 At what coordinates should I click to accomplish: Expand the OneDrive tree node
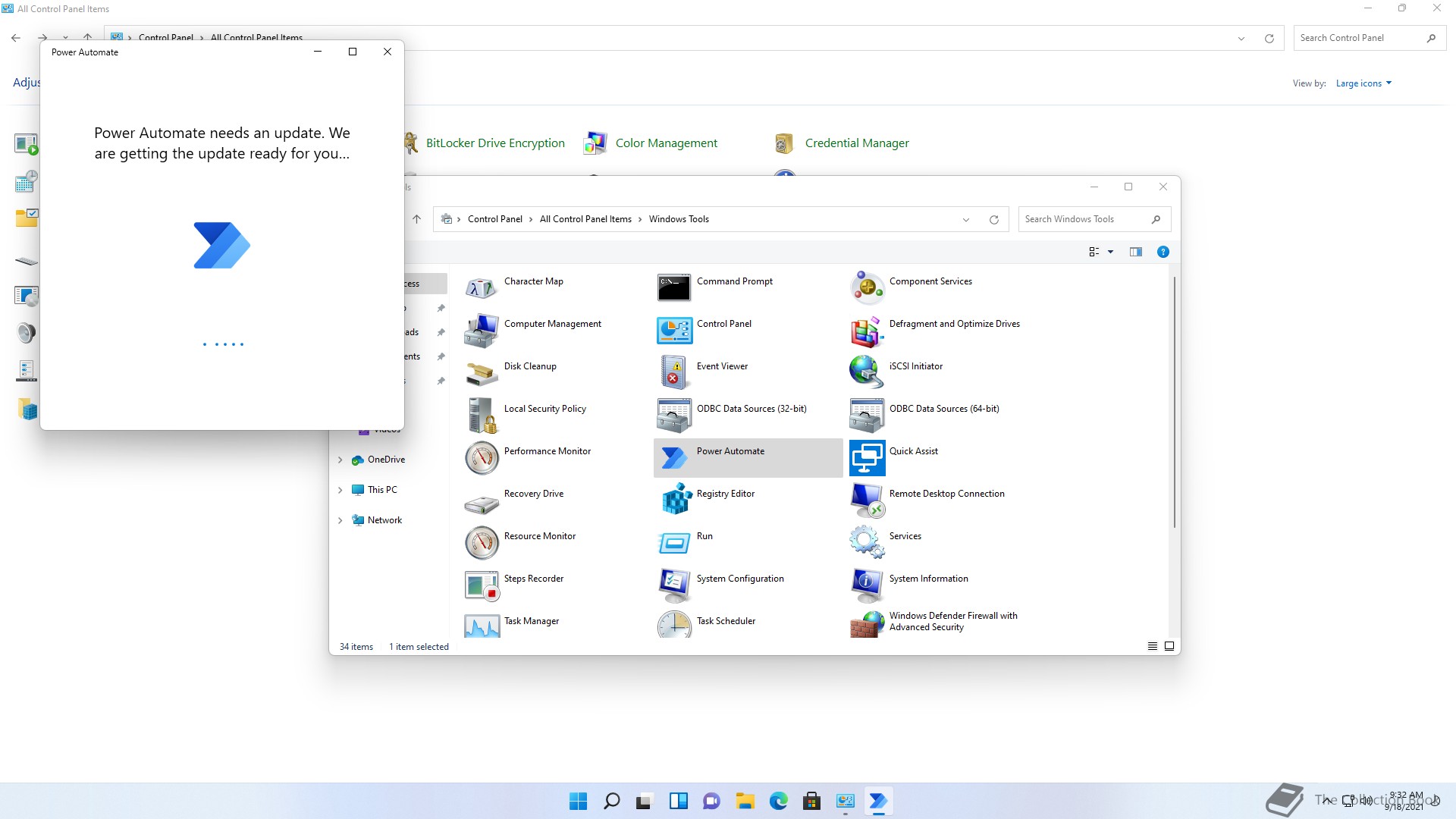click(x=340, y=460)
